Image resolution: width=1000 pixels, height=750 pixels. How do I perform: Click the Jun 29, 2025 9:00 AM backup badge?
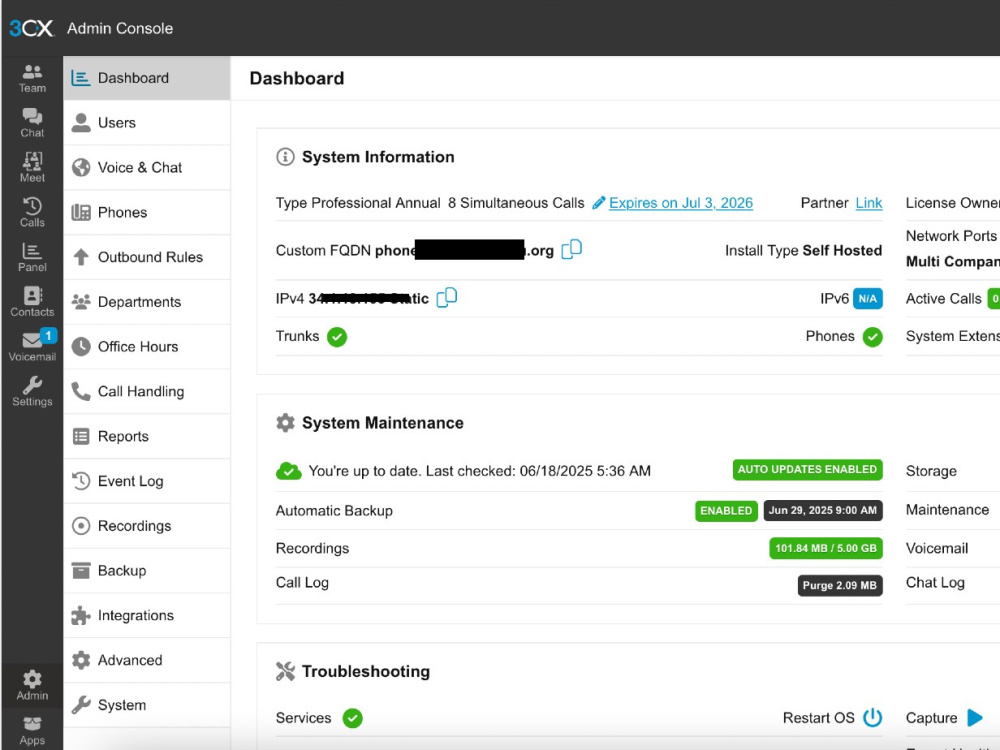point(823,510)
